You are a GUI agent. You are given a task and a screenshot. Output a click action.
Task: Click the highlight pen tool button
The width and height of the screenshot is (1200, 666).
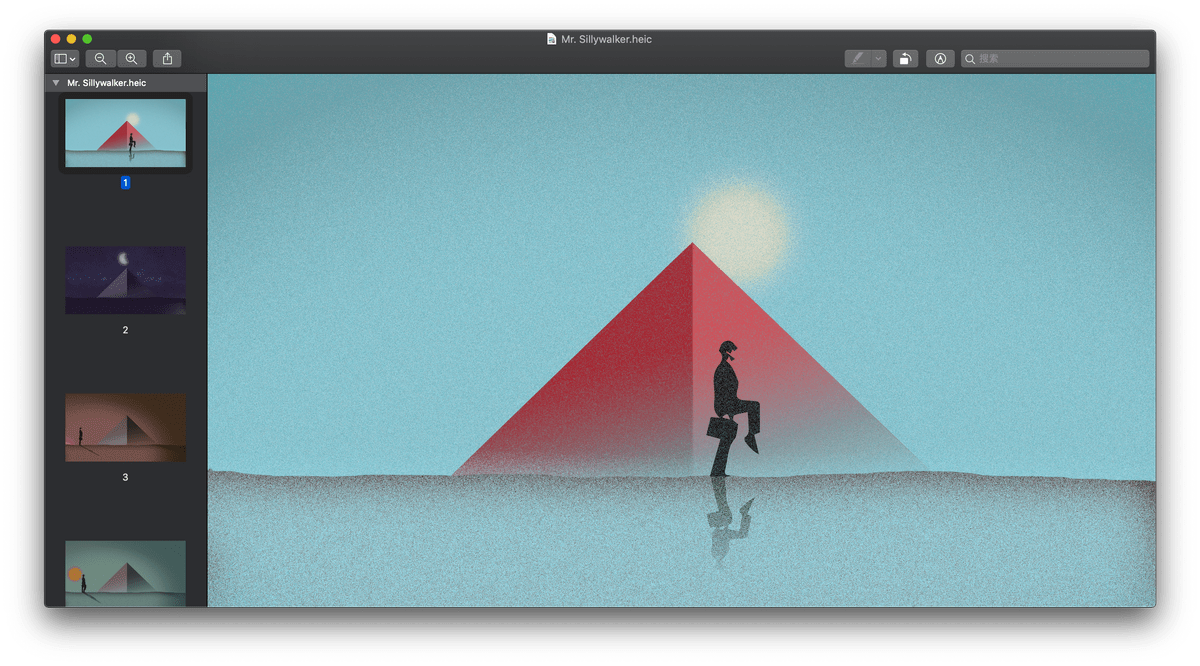pyautogui.click(x=857, y=59)
